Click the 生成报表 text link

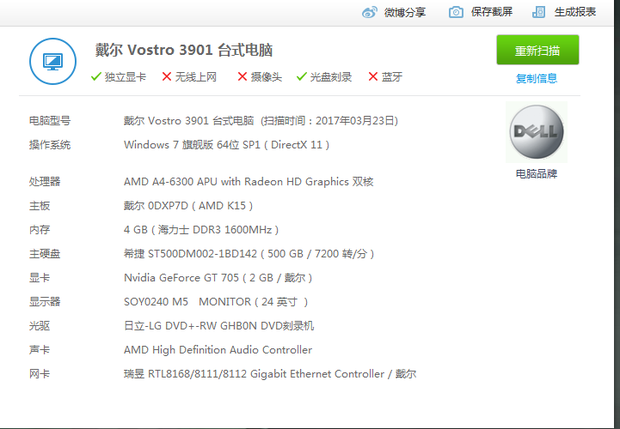(575, 12)
